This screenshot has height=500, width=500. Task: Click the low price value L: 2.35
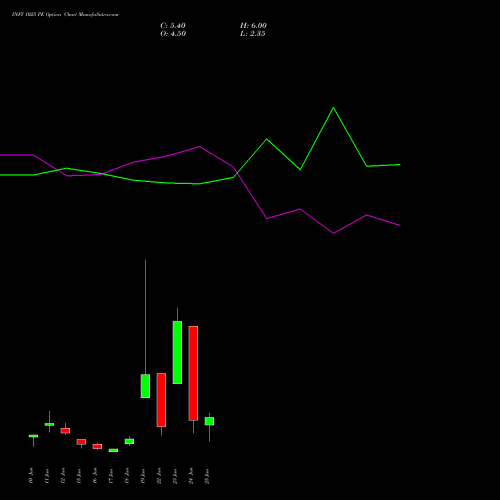pos(253,34)
